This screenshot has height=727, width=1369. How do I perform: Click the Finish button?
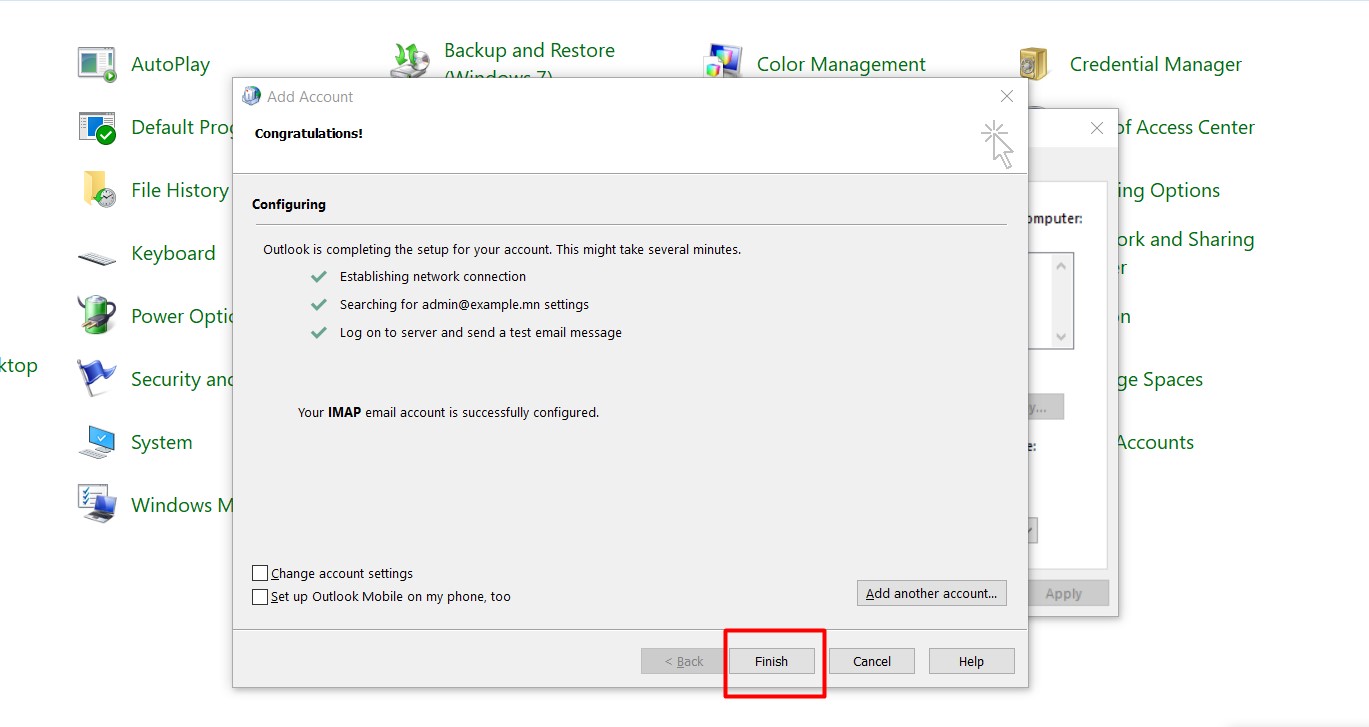tap(771, 661)
